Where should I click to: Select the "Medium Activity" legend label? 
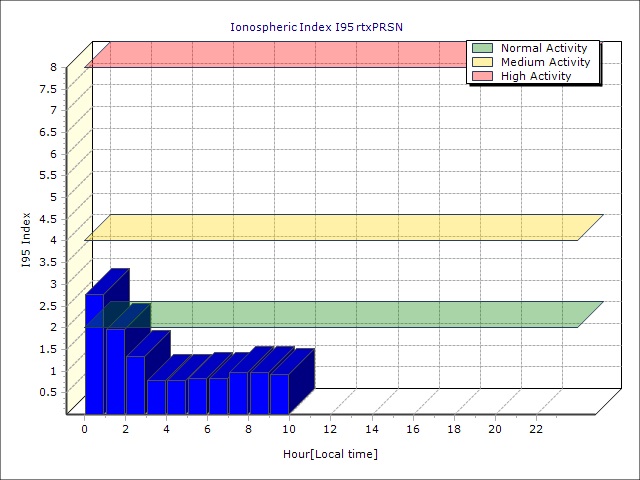(x=545, y=62)
